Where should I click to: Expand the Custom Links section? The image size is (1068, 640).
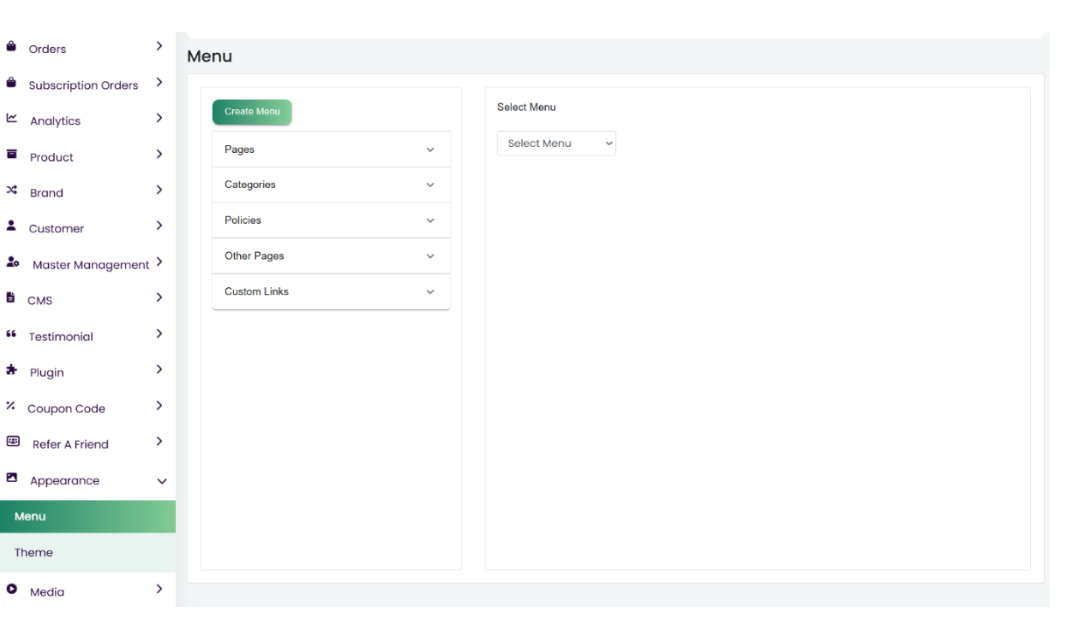coord(331,292)
